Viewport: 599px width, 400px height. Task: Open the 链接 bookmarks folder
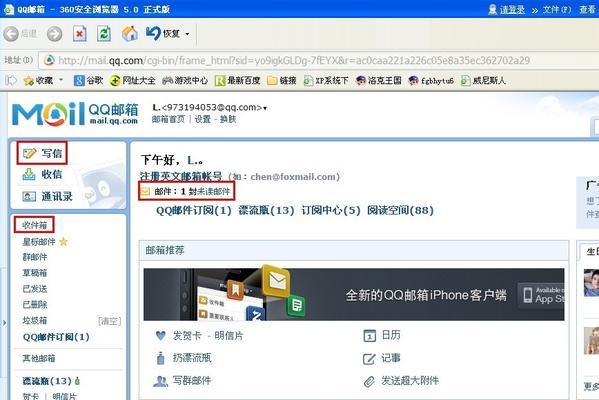(x=282, y=81)
